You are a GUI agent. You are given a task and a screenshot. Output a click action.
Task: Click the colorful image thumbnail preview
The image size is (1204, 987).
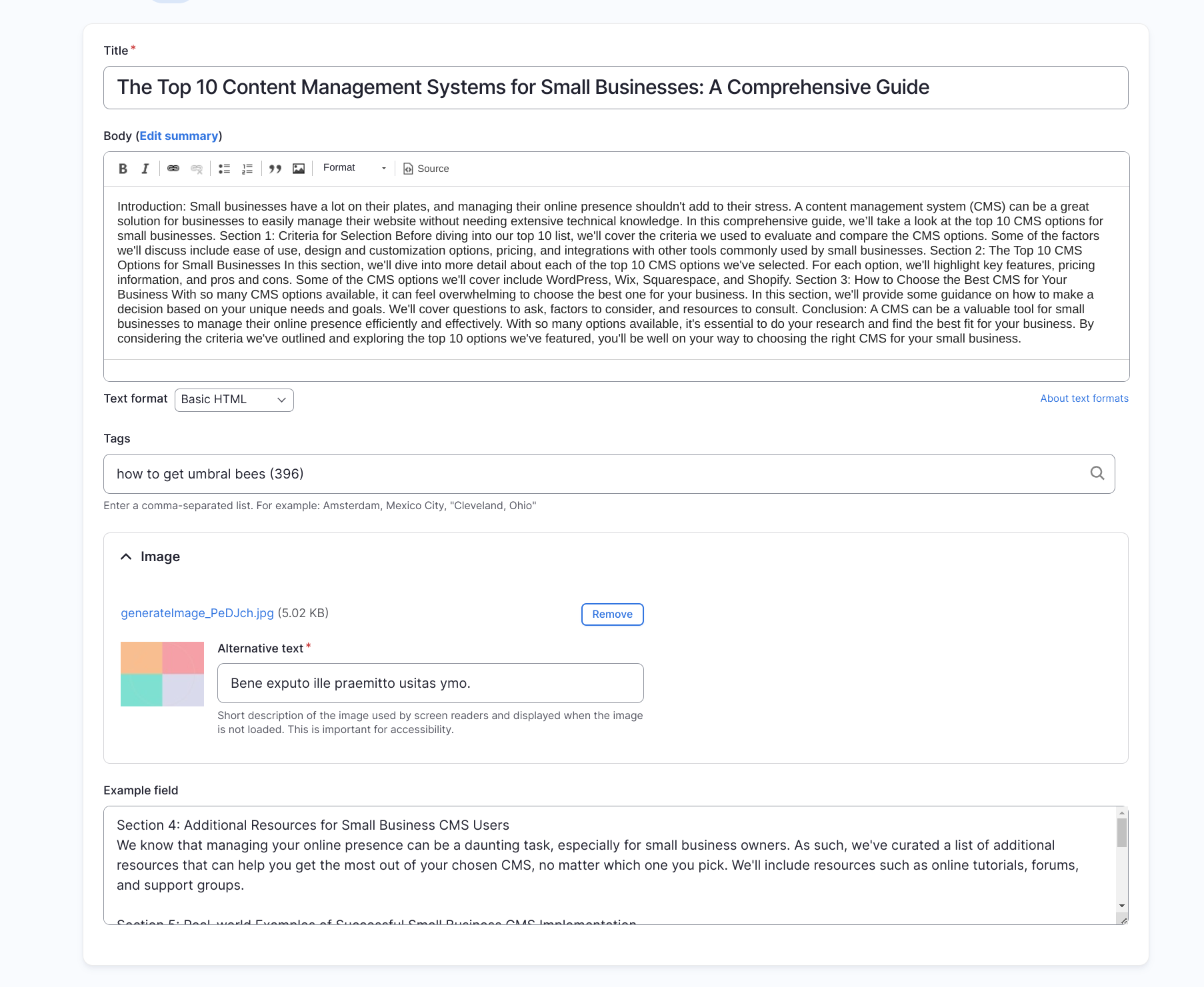point(162,674)
